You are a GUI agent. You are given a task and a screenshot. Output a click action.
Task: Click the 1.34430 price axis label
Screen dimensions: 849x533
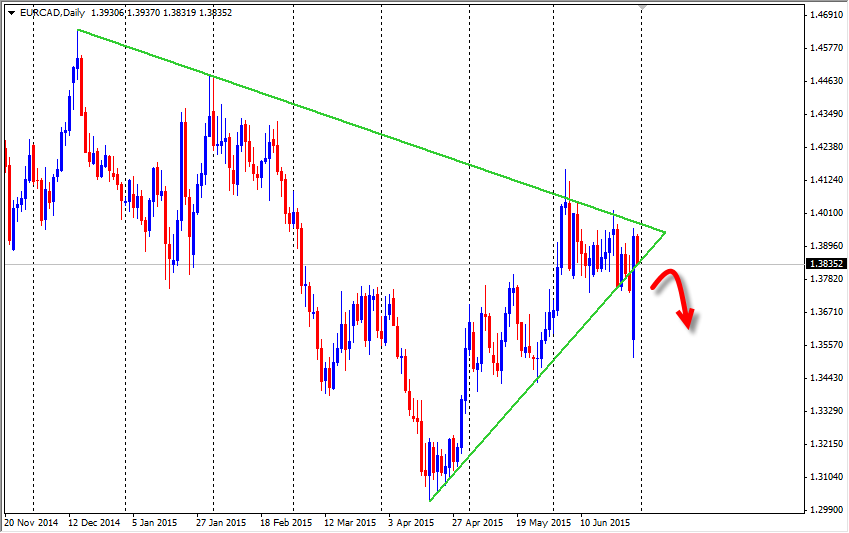point(826,378)
